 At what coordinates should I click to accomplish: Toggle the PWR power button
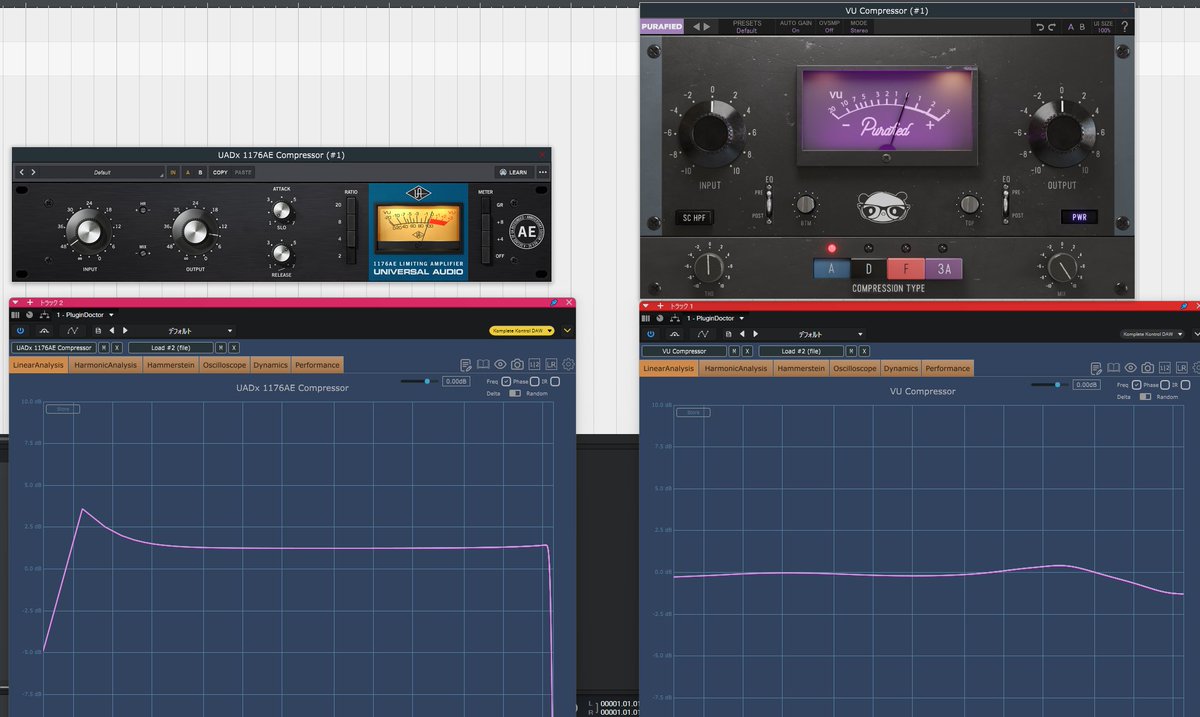pos(1079,216)
